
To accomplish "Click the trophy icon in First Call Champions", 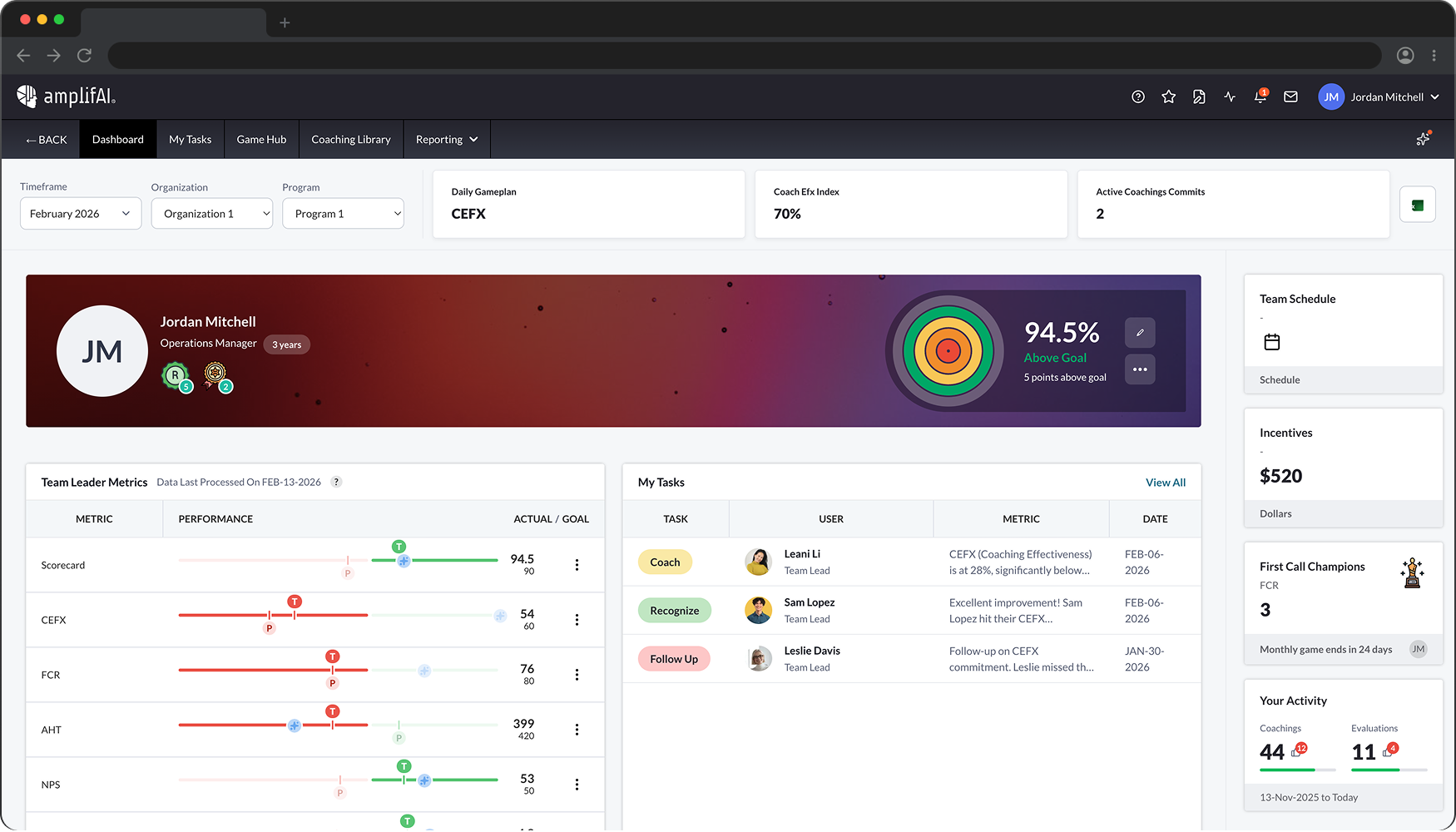I will [x=1413, y=572].
